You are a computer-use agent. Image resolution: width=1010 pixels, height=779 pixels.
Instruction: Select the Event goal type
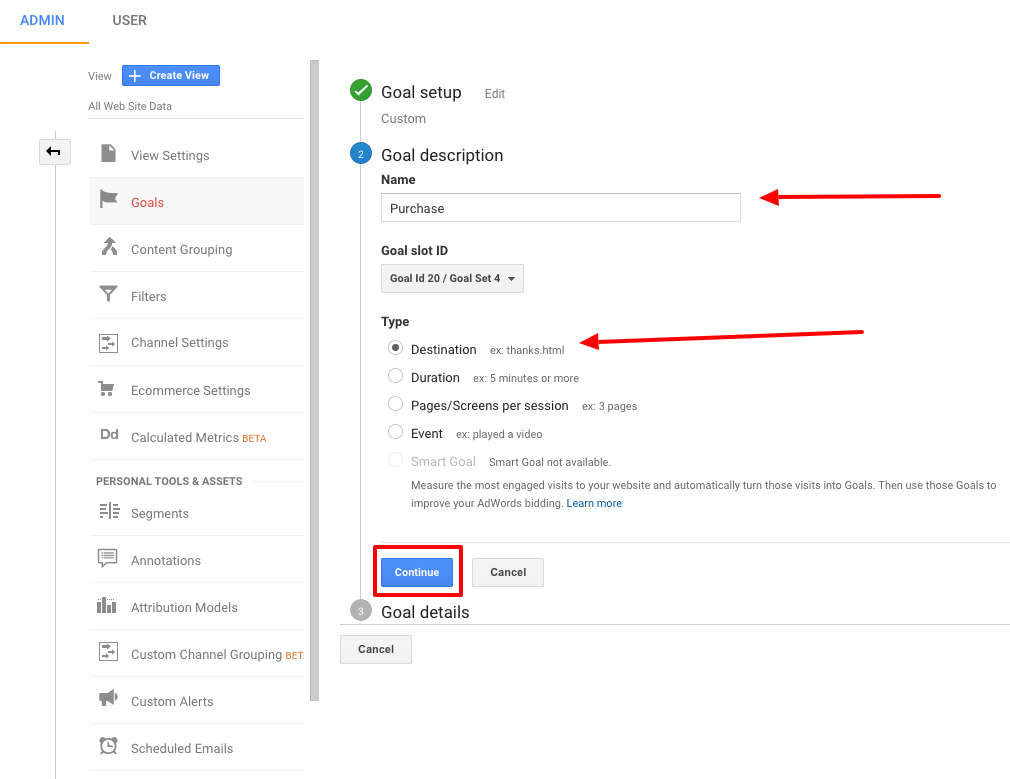coord(395,432)
